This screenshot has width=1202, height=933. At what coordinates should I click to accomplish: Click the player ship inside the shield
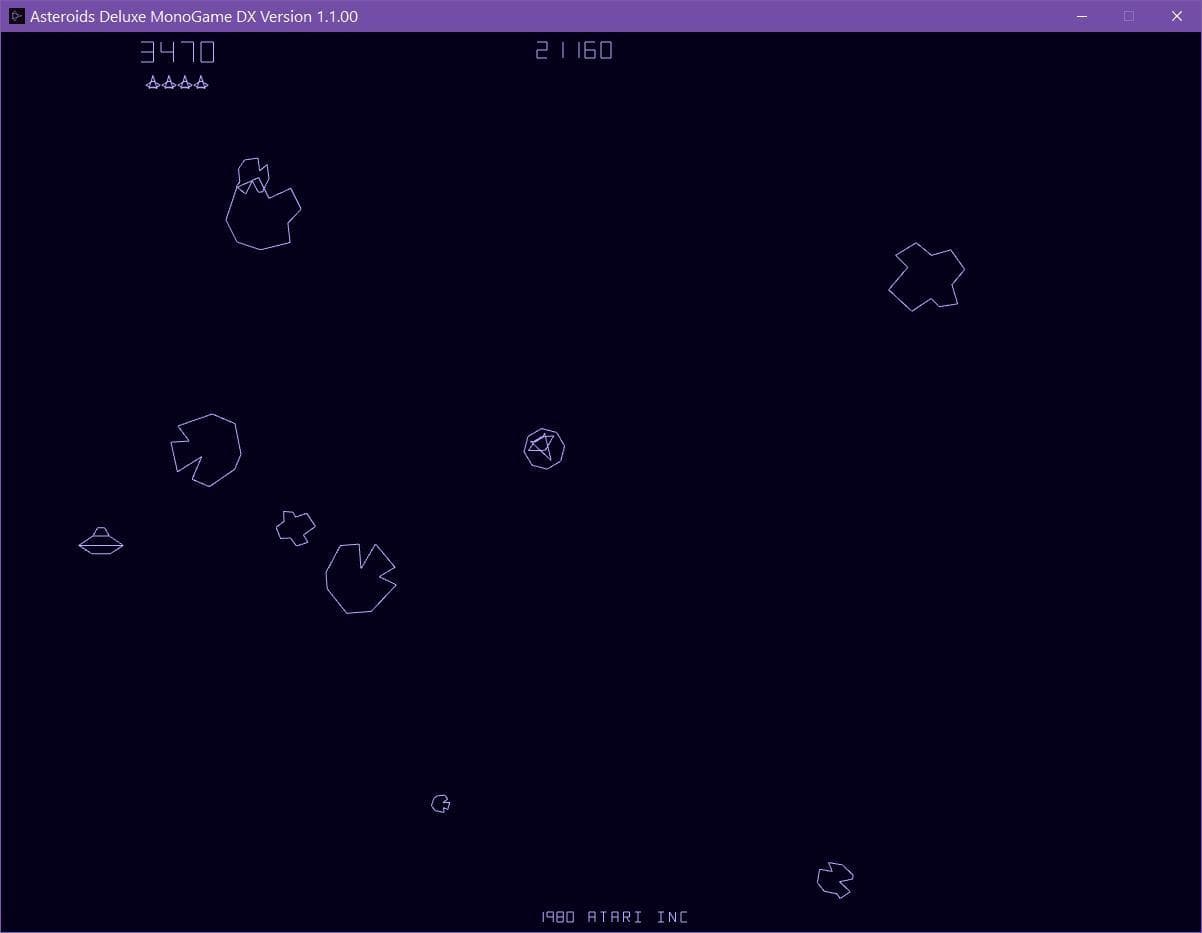[x=544, y=448]
